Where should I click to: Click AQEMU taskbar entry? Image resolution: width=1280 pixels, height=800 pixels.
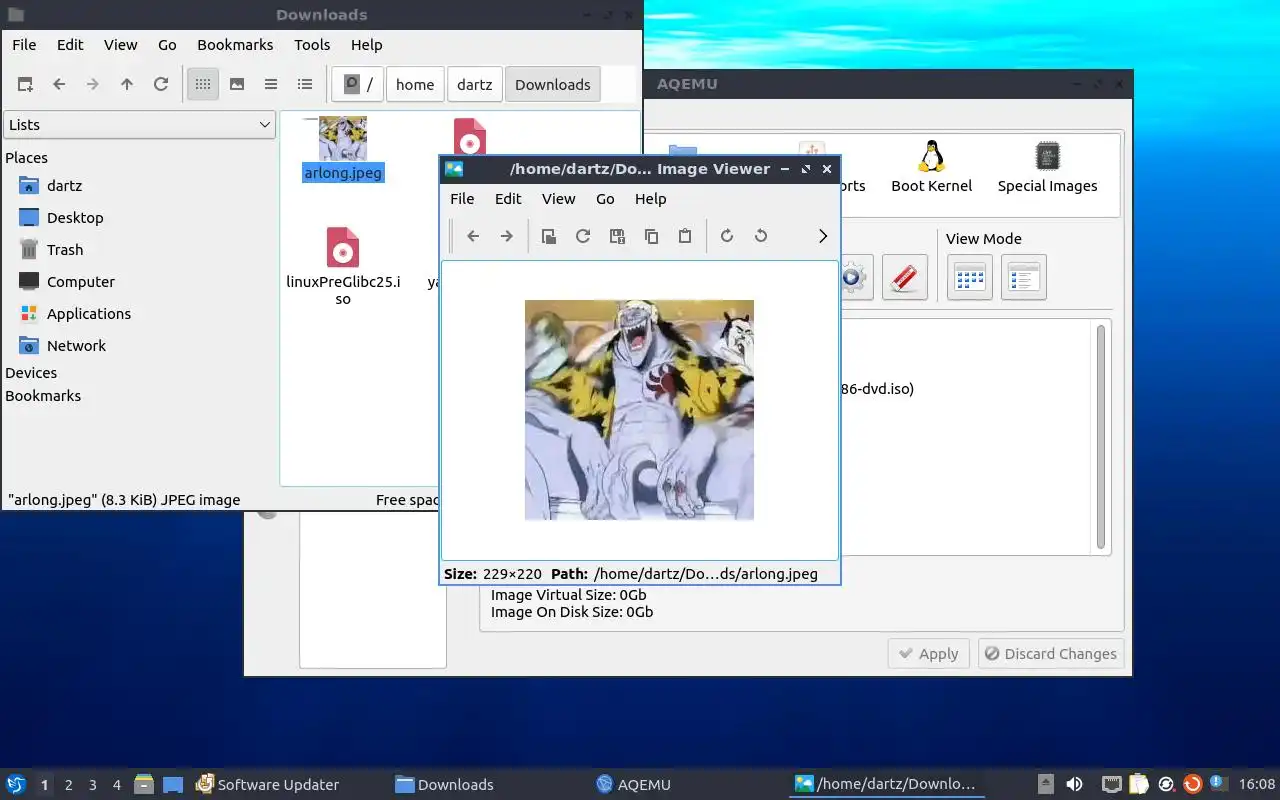633,784
